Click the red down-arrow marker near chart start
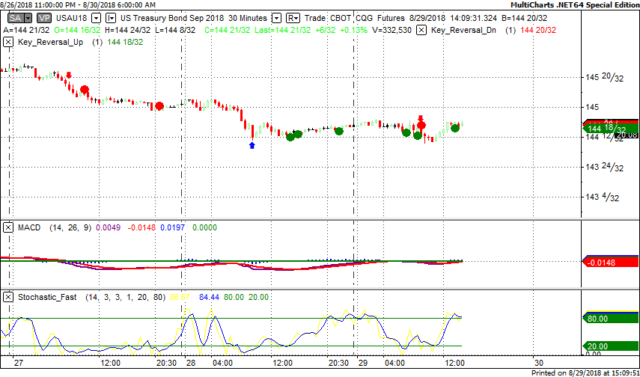640x377 pixels. click(x=69, y=75)
